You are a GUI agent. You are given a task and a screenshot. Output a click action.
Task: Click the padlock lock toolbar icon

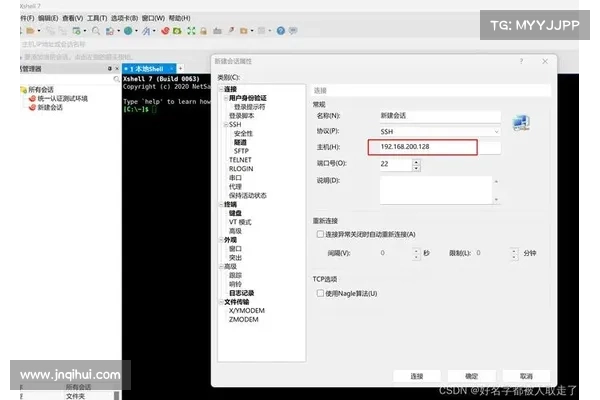pos(204,31)
